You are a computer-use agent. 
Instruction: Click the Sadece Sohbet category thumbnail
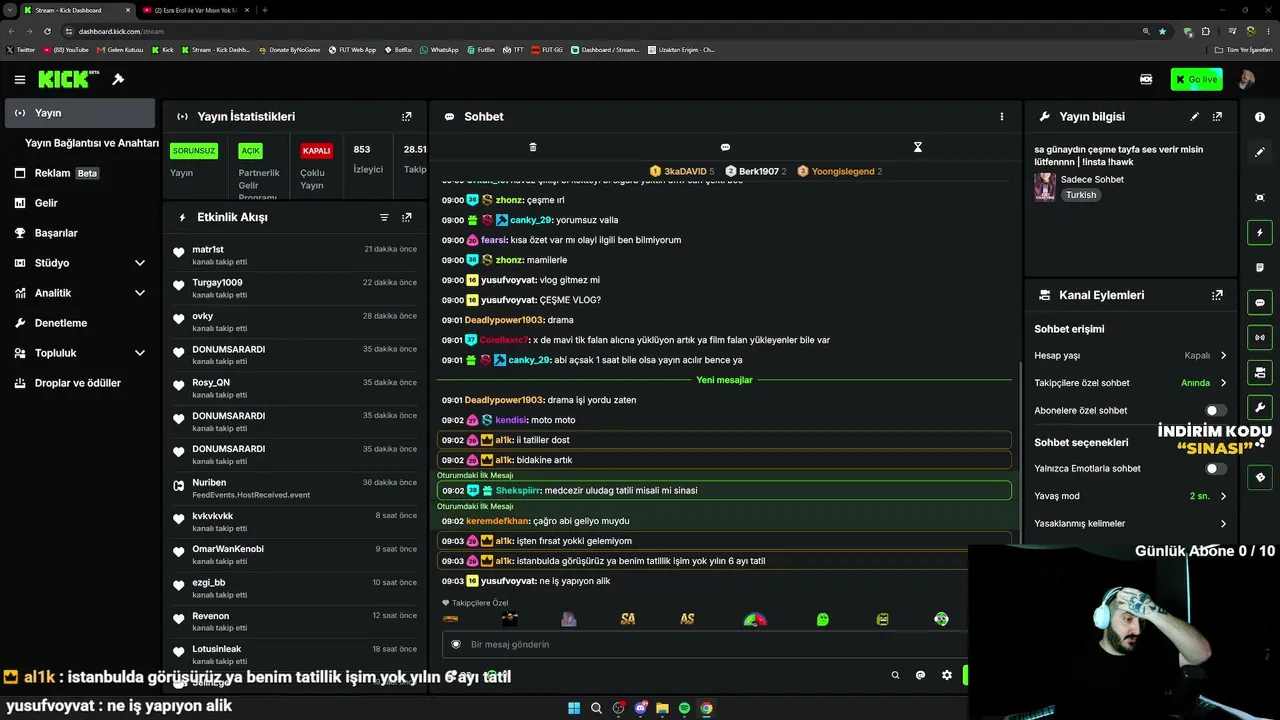1045,187
